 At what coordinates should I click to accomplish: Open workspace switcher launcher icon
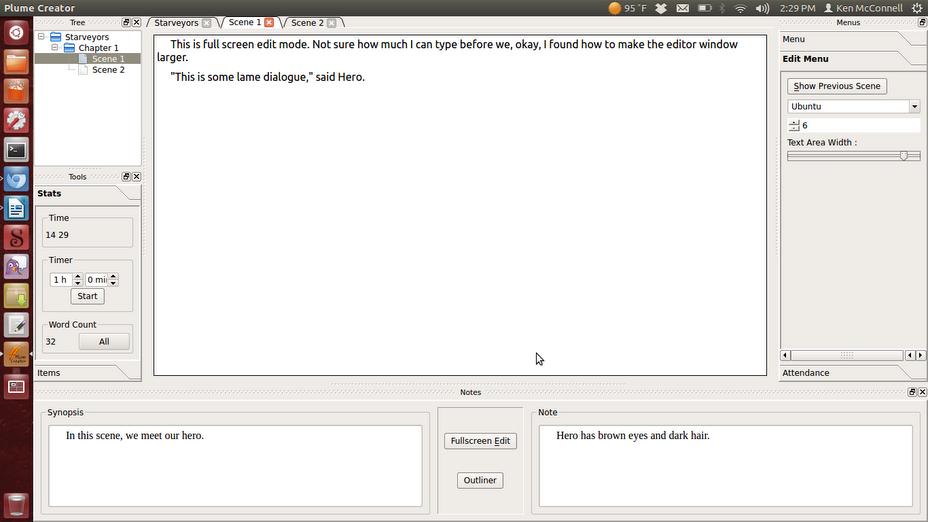[16, 387]
